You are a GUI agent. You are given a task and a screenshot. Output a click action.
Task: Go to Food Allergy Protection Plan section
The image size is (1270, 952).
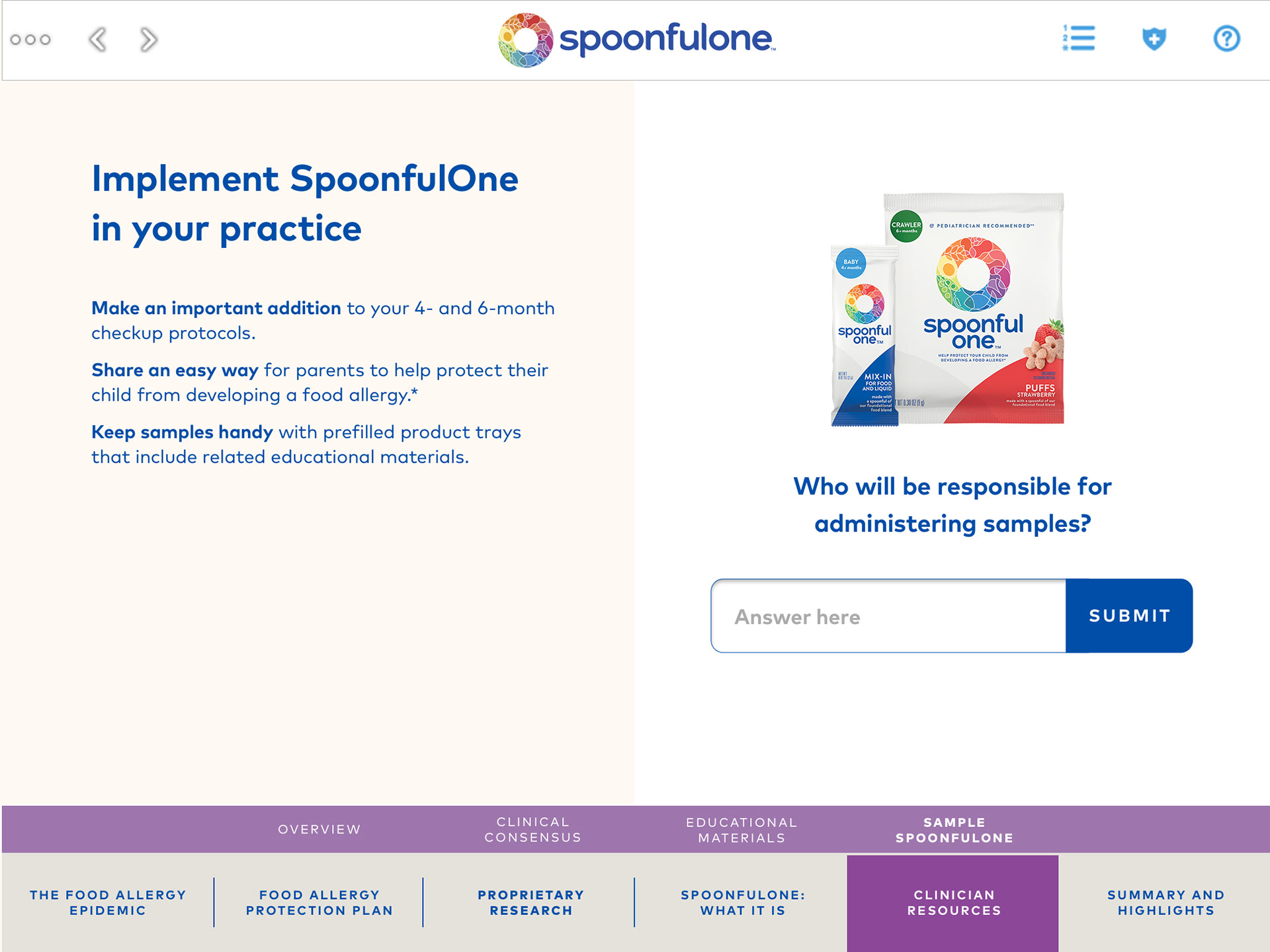tap(319, 902)
